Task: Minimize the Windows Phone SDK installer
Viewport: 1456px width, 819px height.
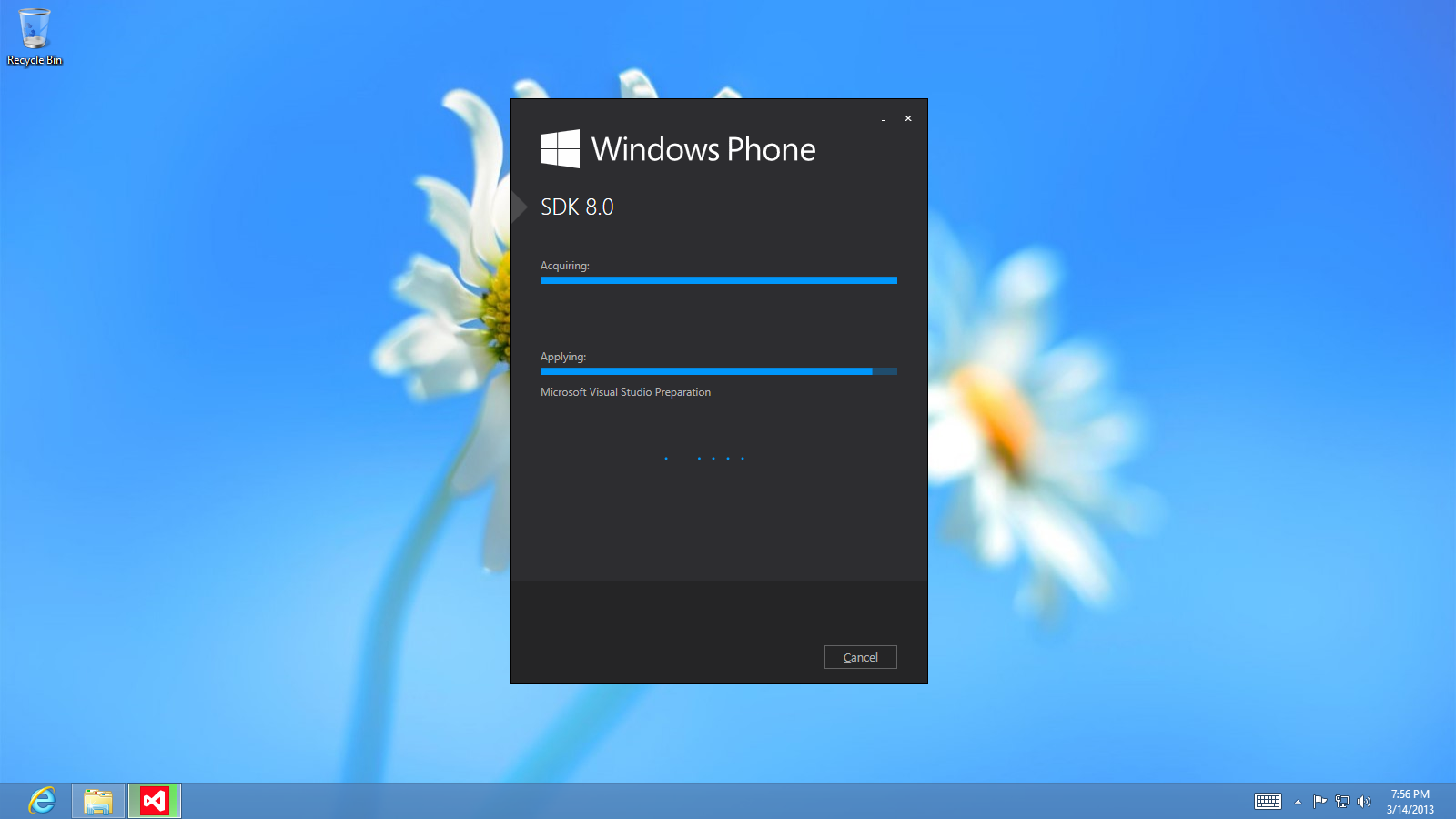Action: pyautogui.click(x=884, y=119)
